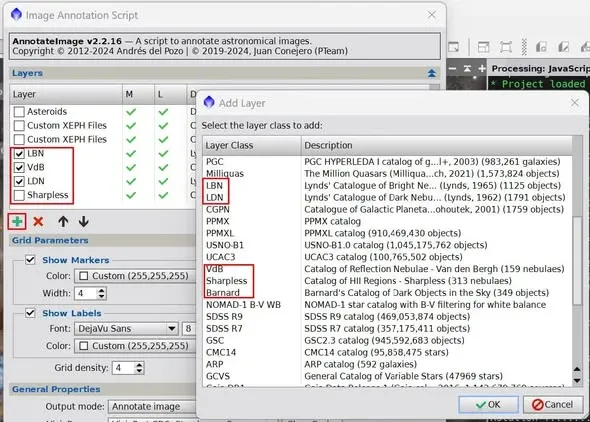Delete selected layer with the red X icon
The width and height of the screenshot is (590, 422).
[x=38, y=222]
